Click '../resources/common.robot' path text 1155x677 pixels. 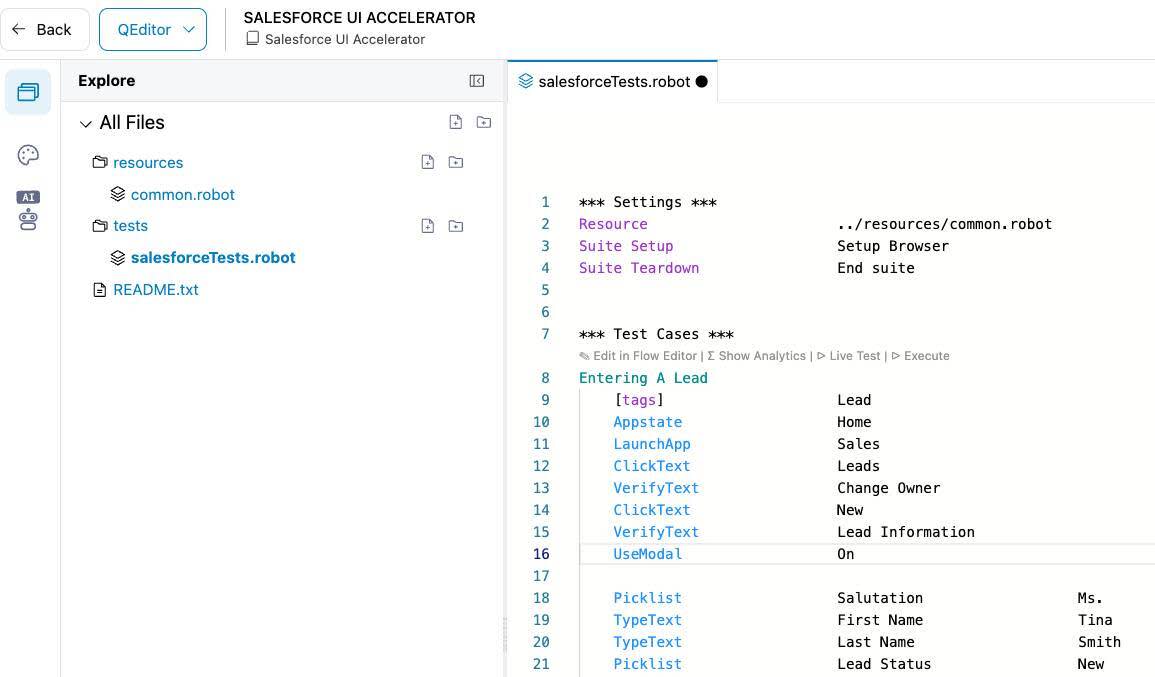click(944, 224)
